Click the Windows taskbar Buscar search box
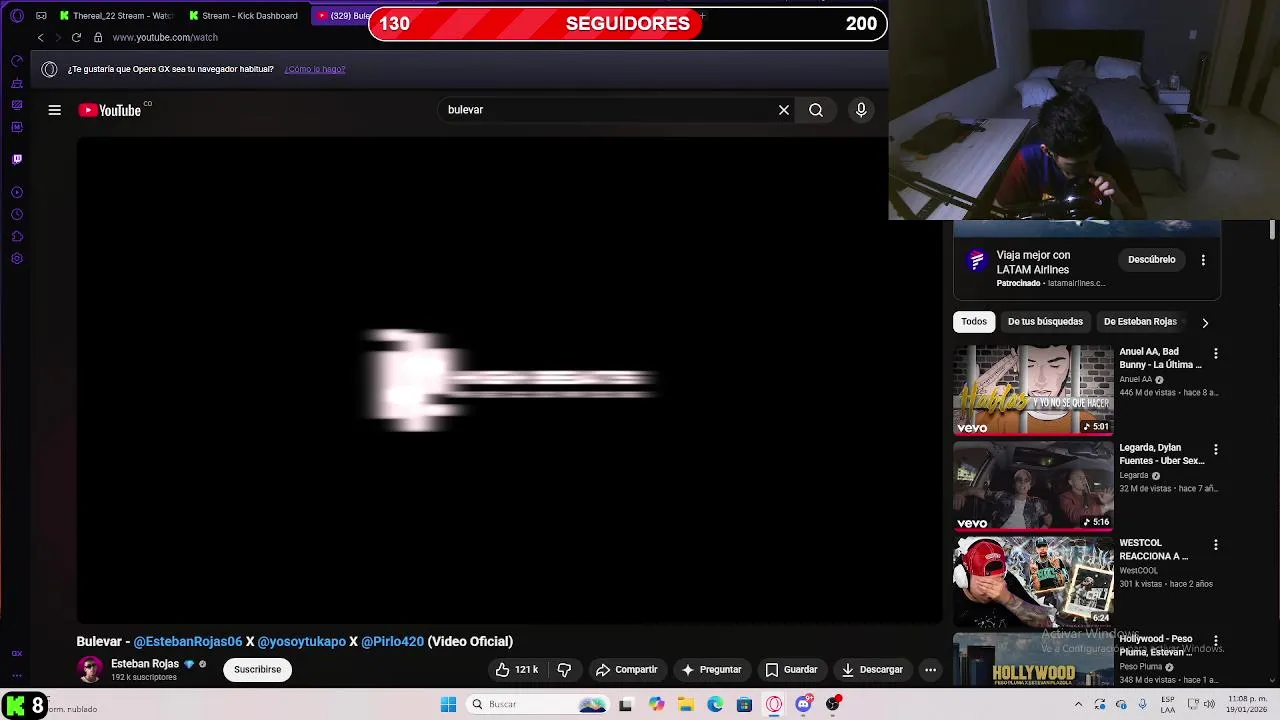Viewport: 1280px width, 720px height. coord(538,704)
